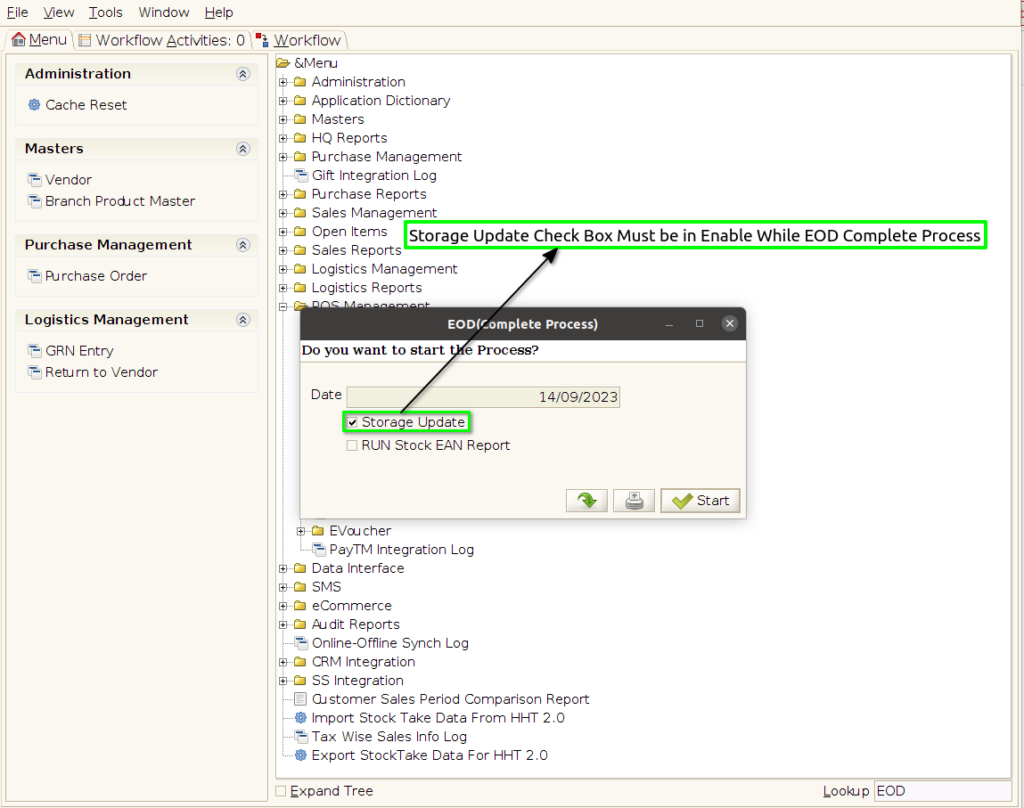Collapse the Administration sidebar panel chevron
1024x808 pixels.
243,74
